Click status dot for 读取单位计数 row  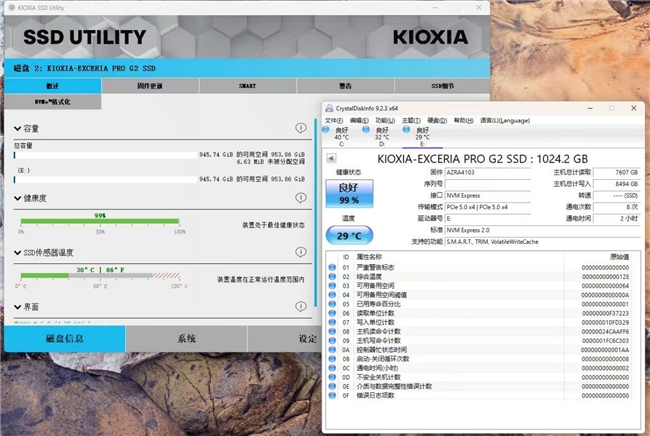point(332,313)
